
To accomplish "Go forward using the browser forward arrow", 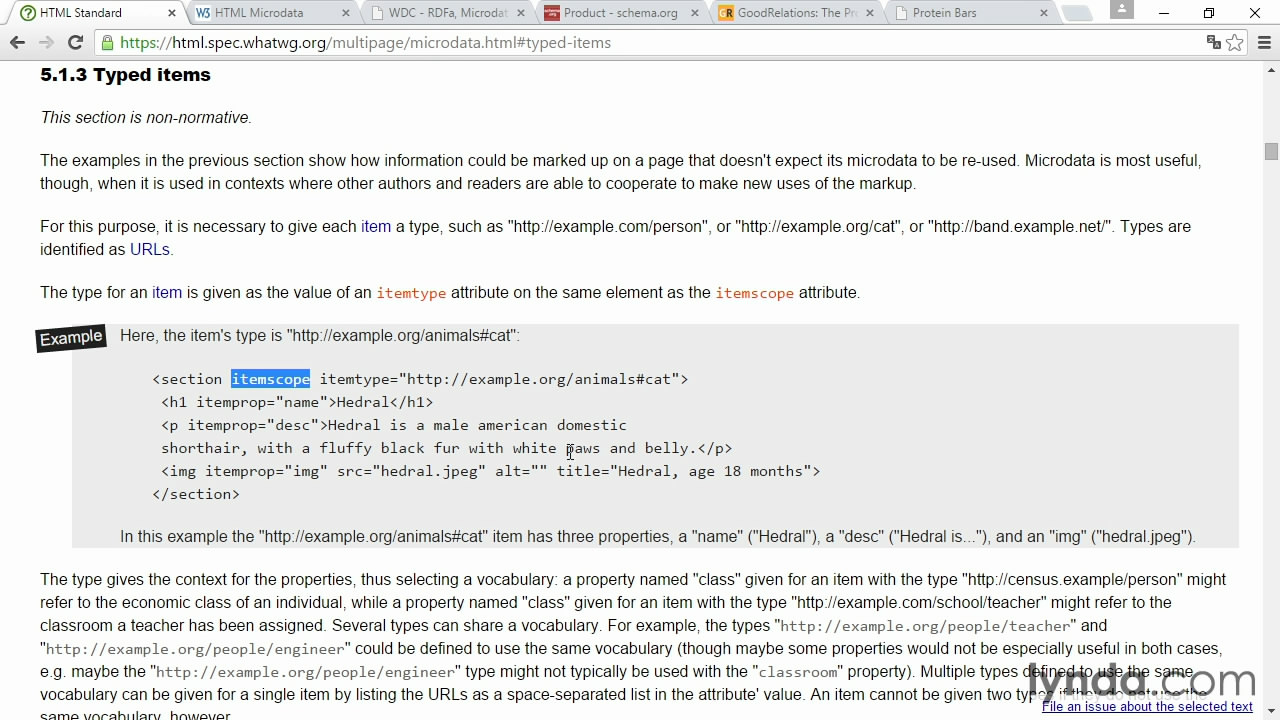I will tap(46, 43).
